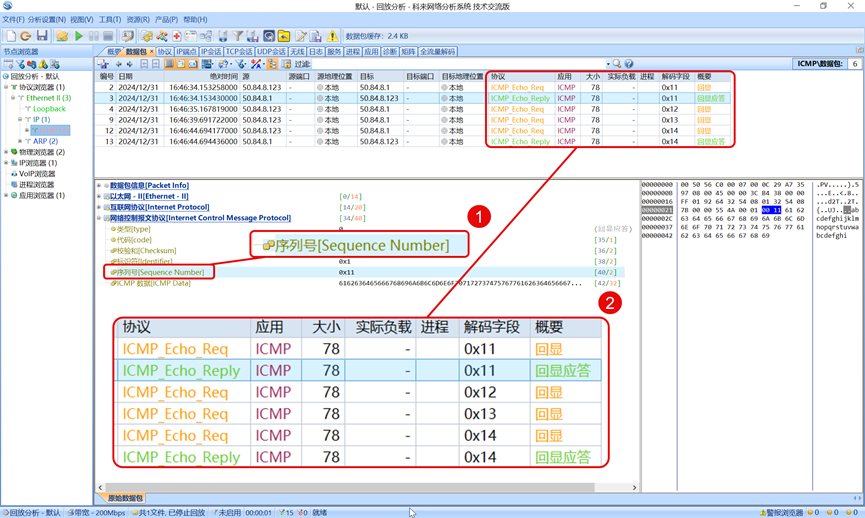This screenshot has height=518, width=865.
Task: Expand the 以太网 - II [Ethernet - II] node
Action: (100, 196)
